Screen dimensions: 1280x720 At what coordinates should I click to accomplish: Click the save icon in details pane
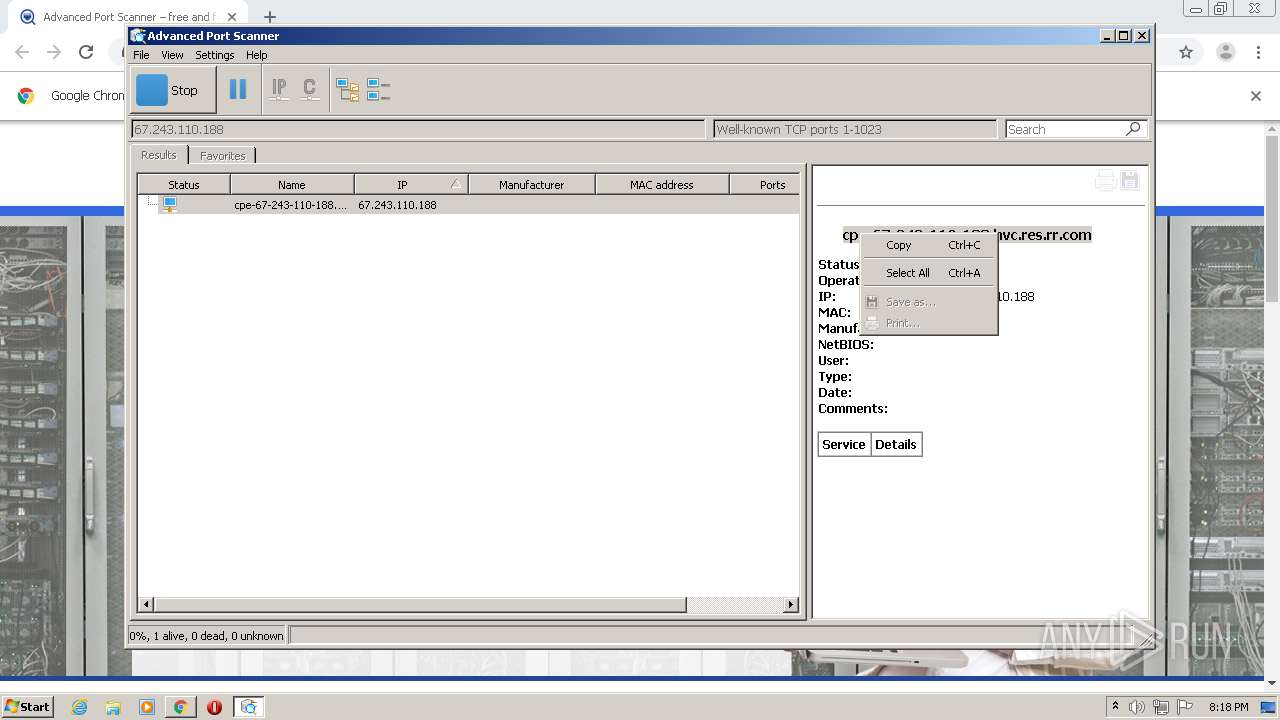click(x=1130, y=181)
